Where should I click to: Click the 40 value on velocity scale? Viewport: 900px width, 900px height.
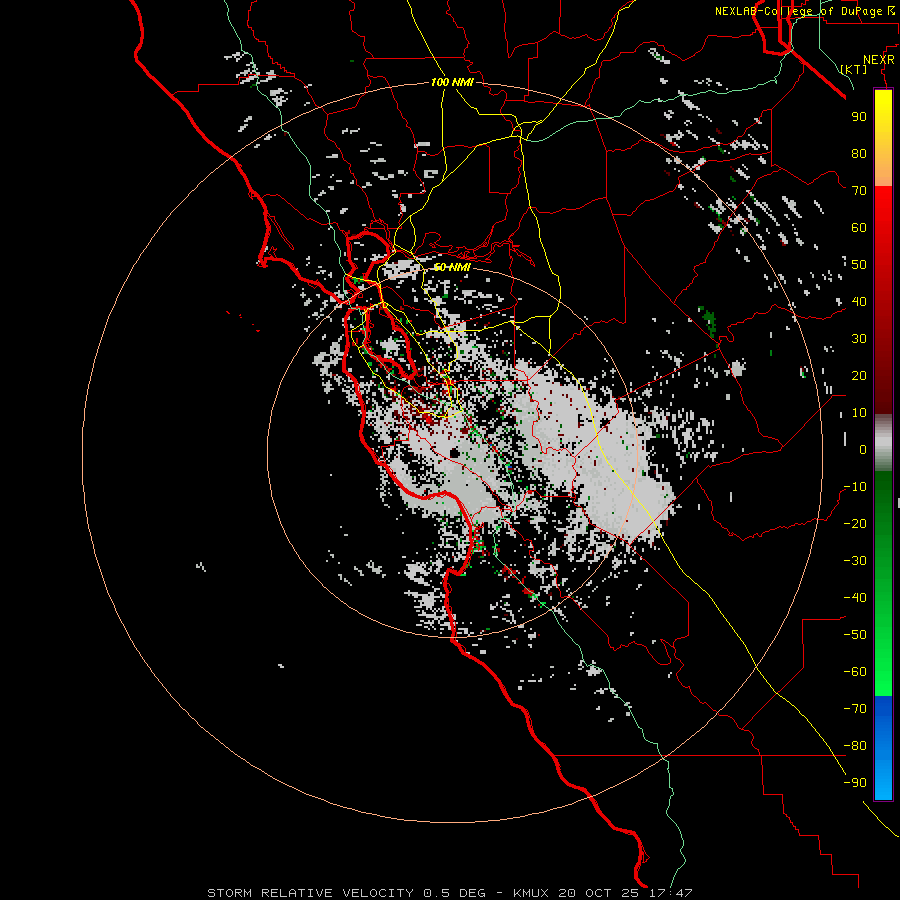tap(859, 302)
